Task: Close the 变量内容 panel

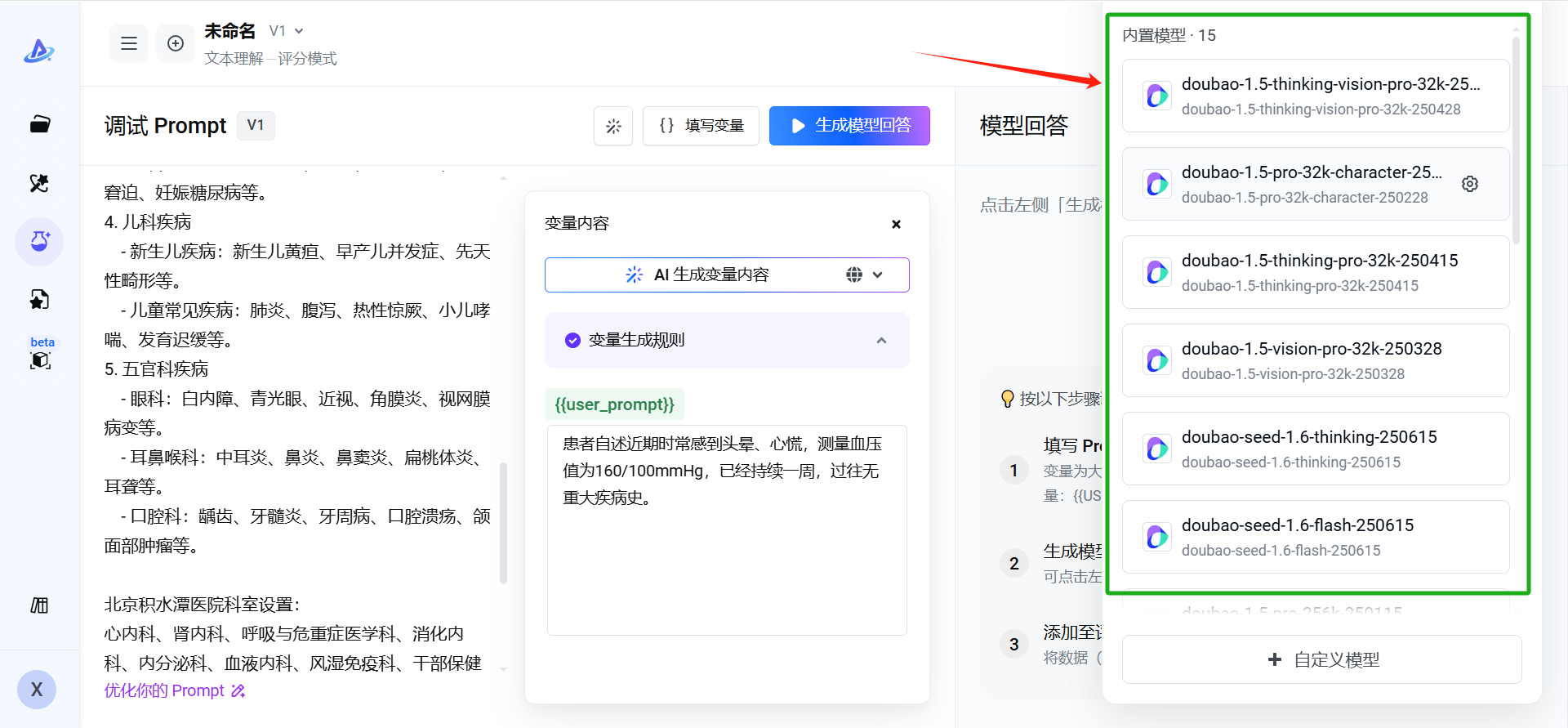Action: coord(896,224)
